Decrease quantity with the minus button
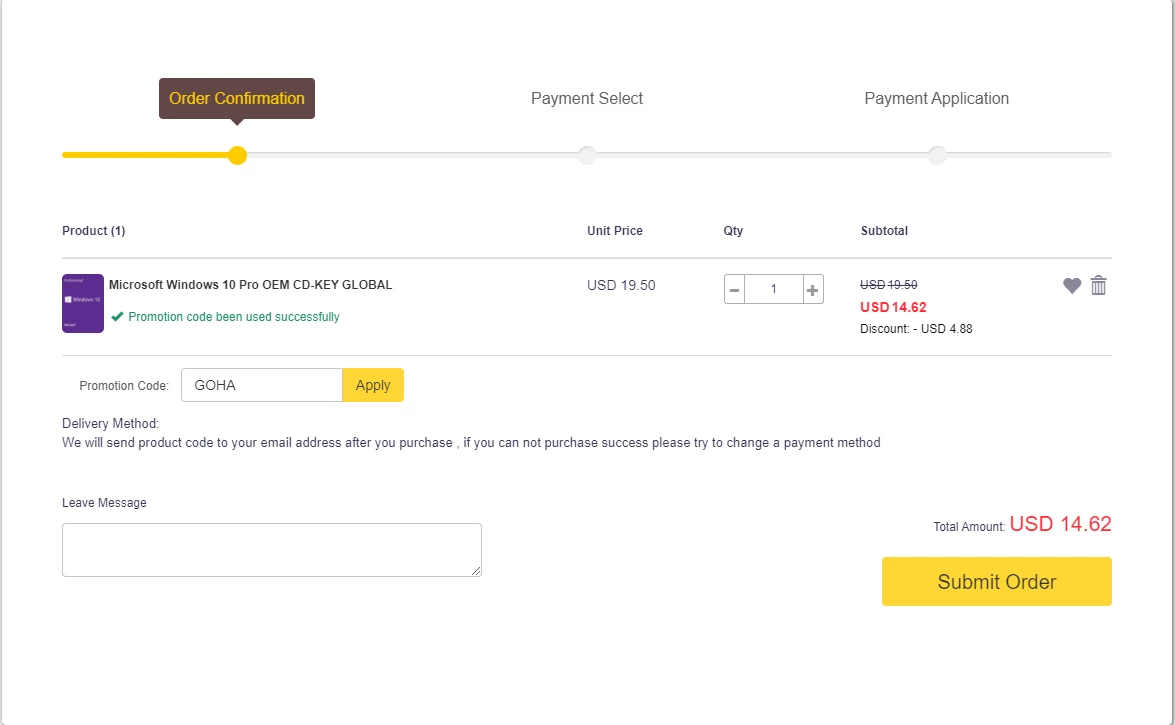Screen dimensions: 1175x725 click(734, 289)
